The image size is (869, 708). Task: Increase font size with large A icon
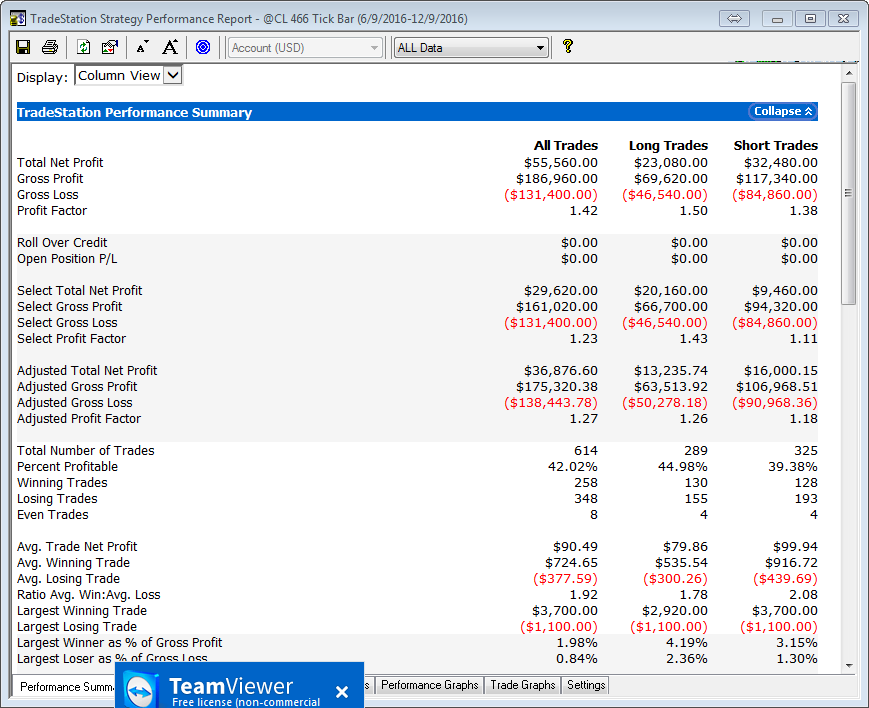(x=170, y=47)
